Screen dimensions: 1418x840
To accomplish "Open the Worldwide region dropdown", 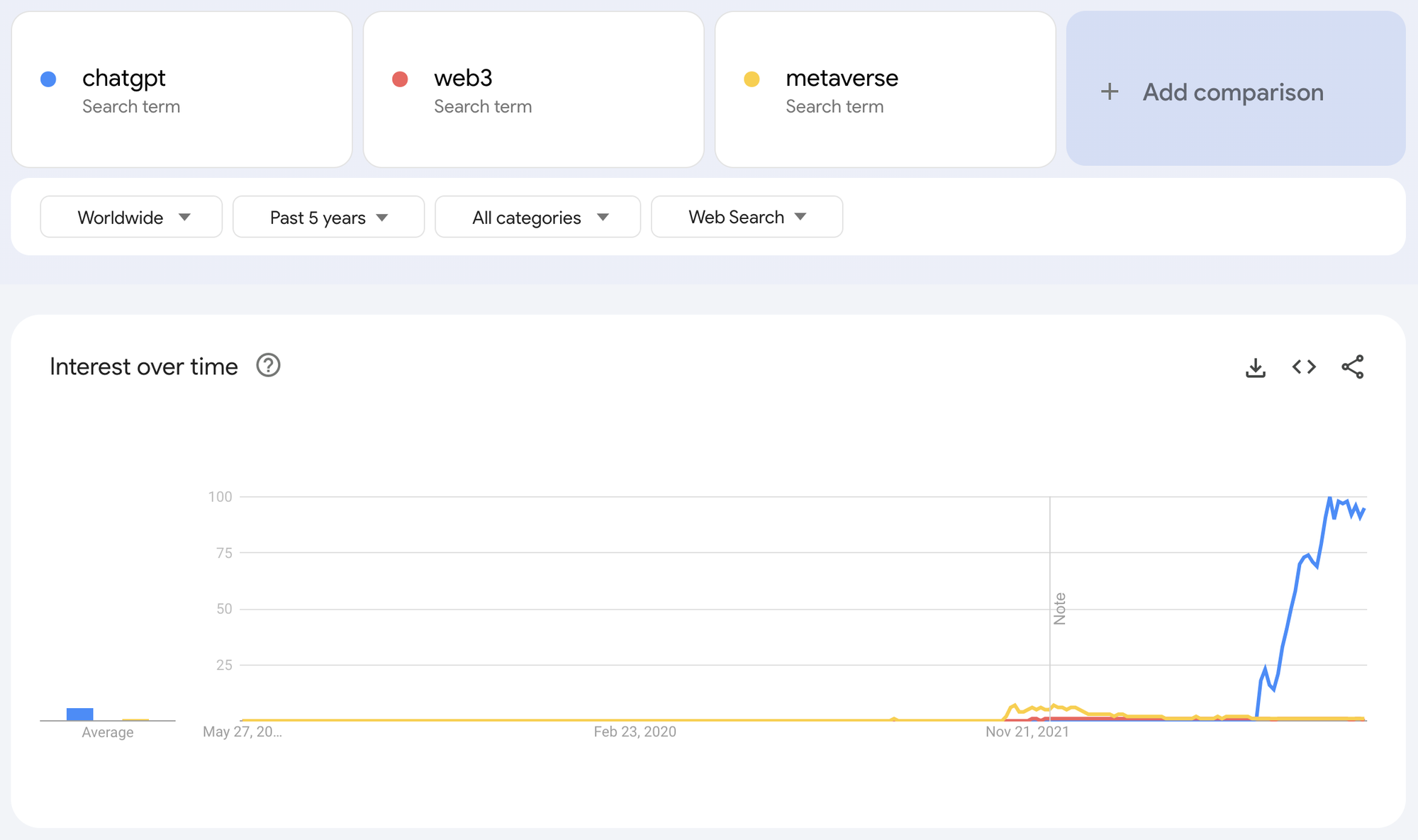I will pos(131,217).
